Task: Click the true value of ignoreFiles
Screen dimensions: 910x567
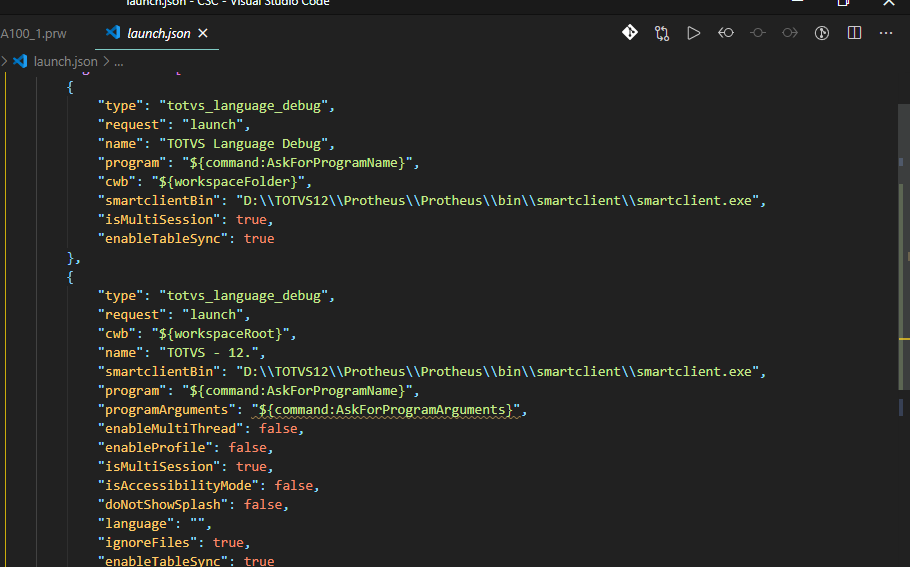Action: 228,543
